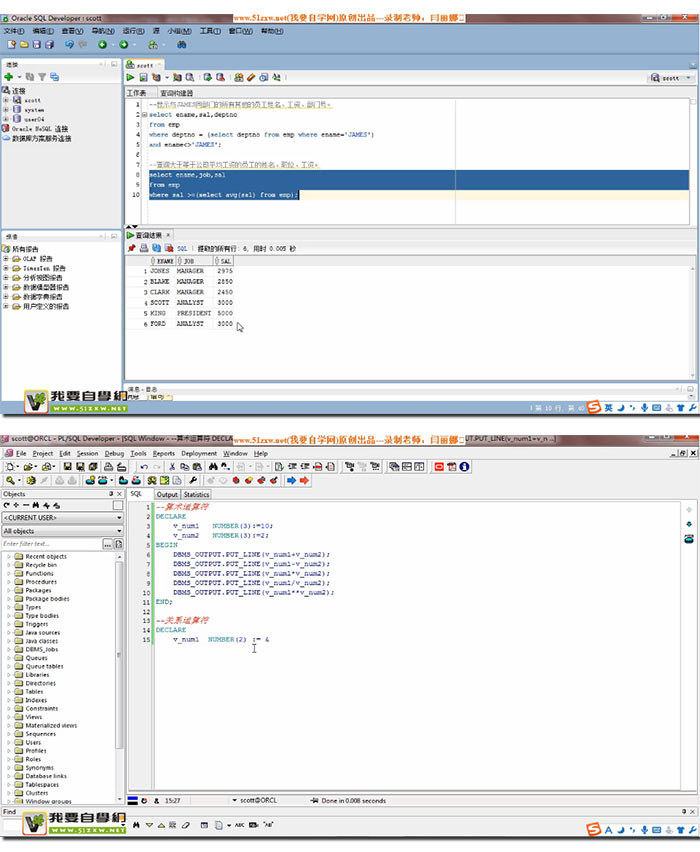Click the Objects tree vertical scrollbar
700x852 pixels.
point(120,677)
